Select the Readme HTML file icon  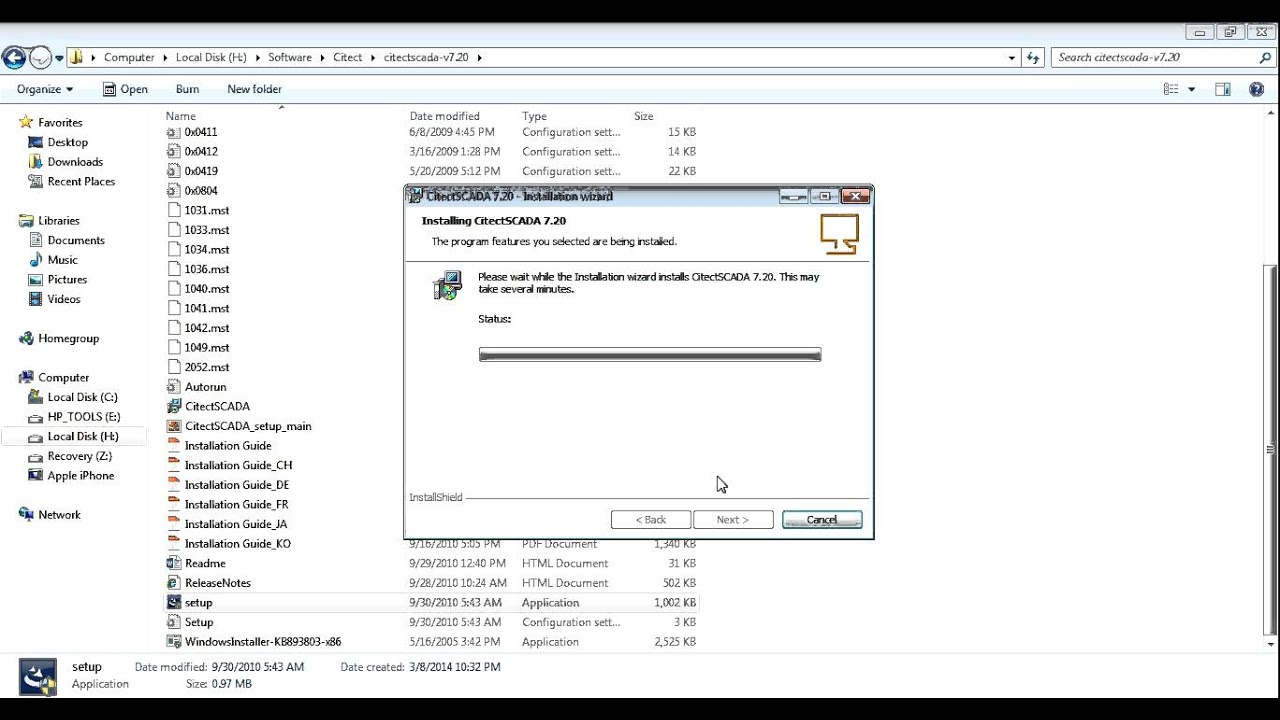coord(174,563)
